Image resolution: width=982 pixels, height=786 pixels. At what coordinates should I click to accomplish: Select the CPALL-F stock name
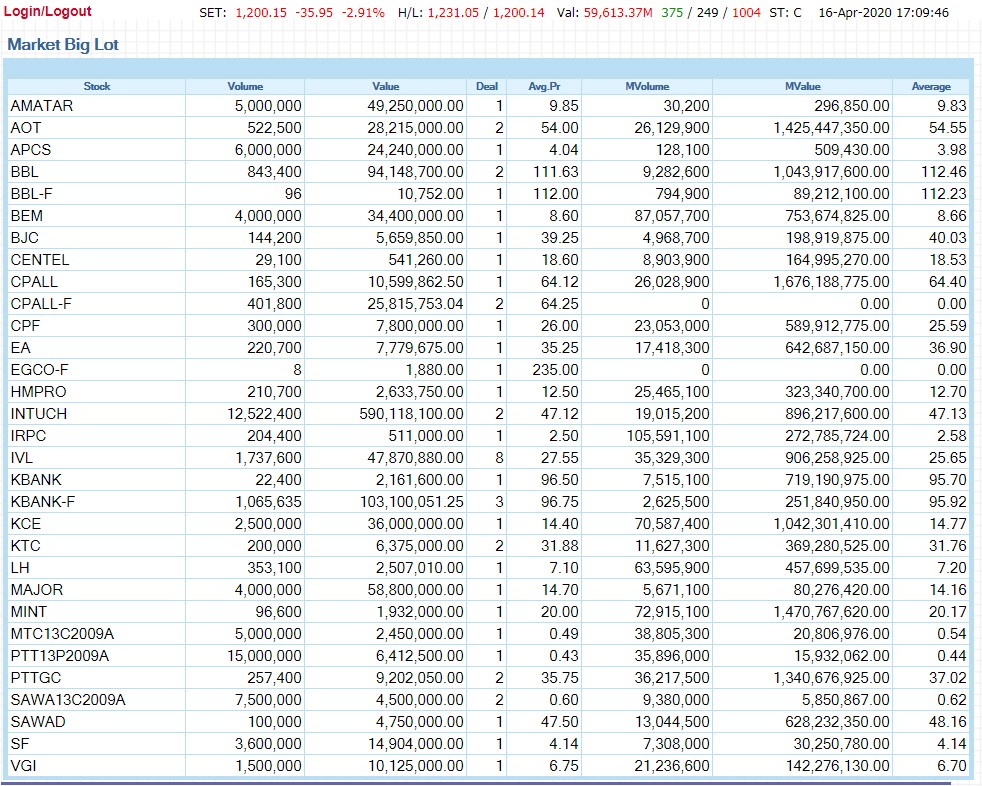[x=41, y=304]
